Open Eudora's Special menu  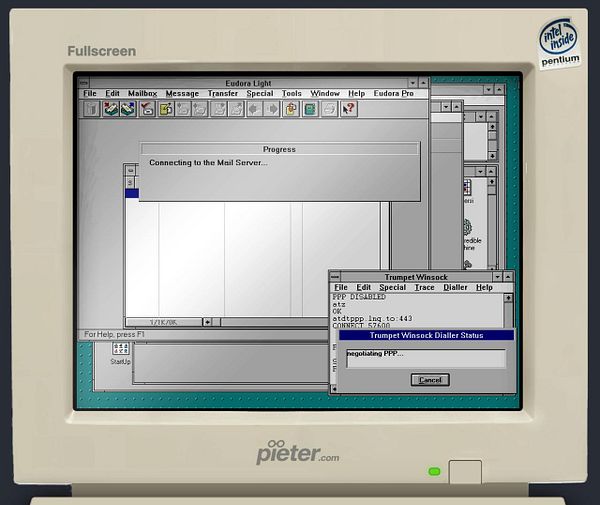click(x=260, y=94)
